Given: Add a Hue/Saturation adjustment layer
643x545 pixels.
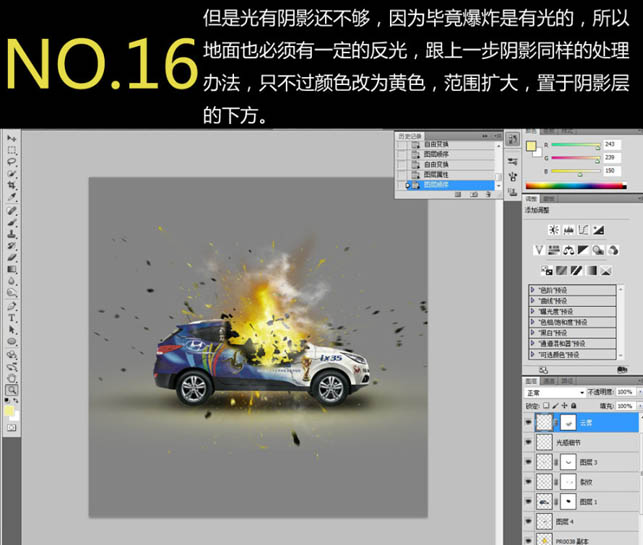Looking at the screenshot, I should (554, 250).
